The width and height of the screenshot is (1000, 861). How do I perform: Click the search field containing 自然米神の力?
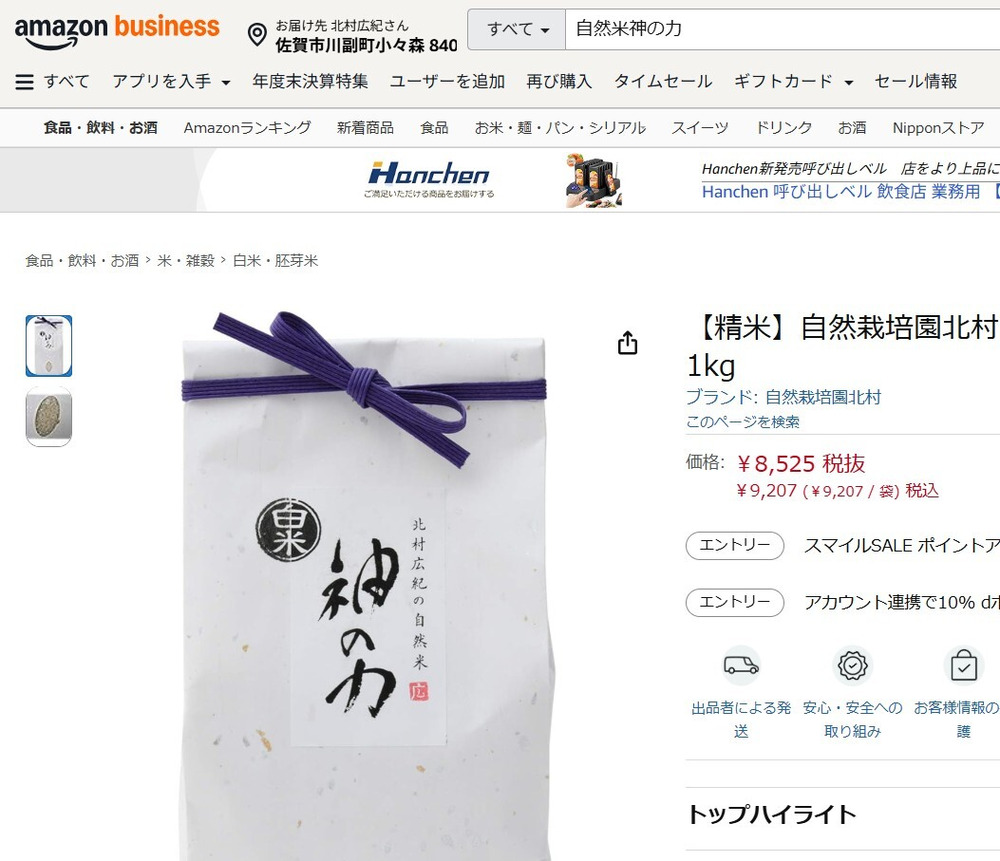click(x=783, y=29)
